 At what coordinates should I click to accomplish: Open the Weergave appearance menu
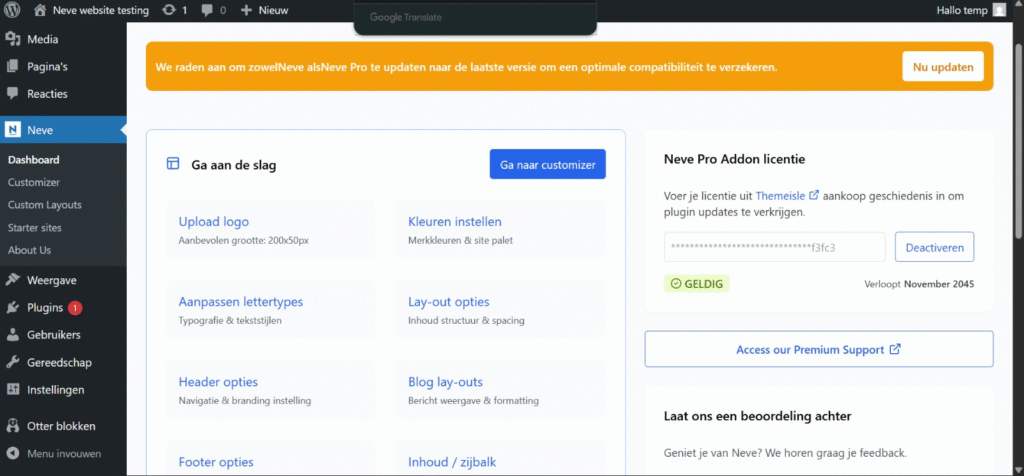(x=52, y=280)
